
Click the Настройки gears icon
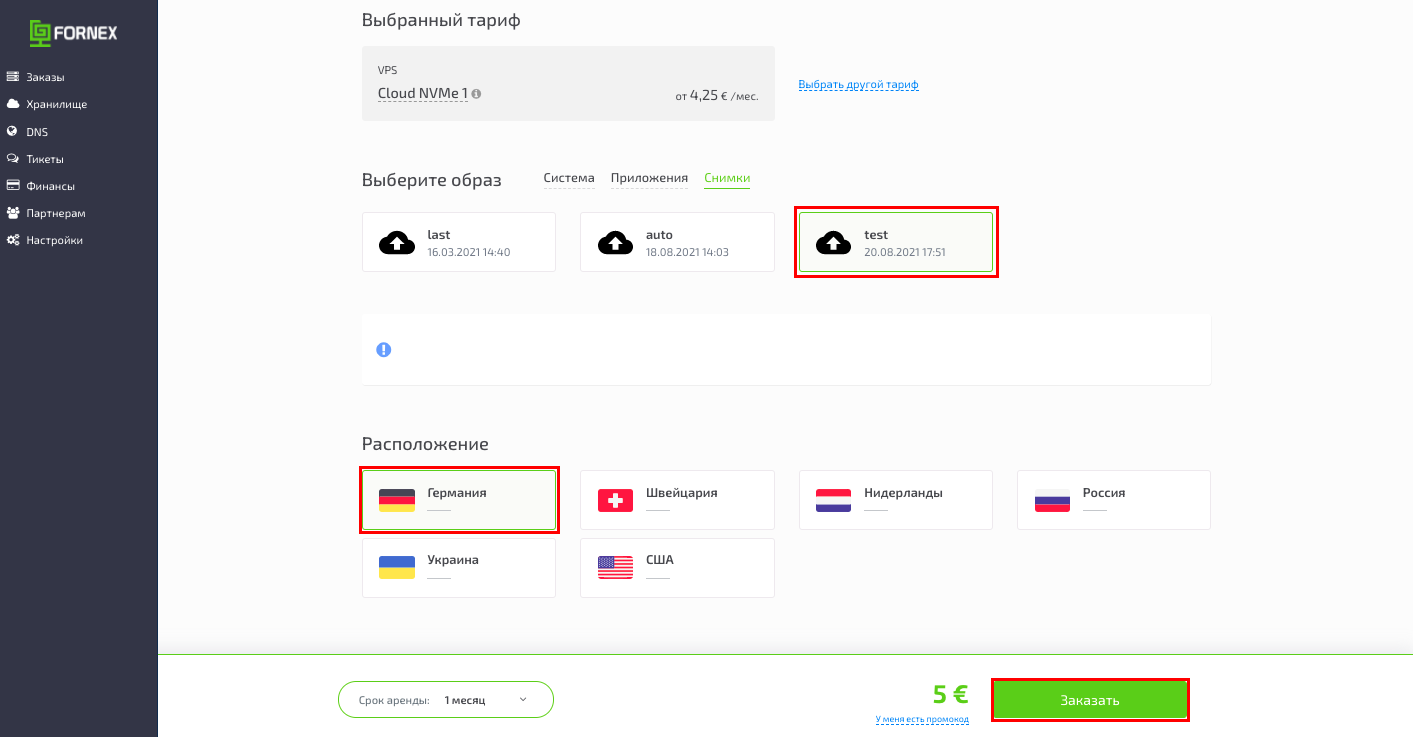(13, 240)
